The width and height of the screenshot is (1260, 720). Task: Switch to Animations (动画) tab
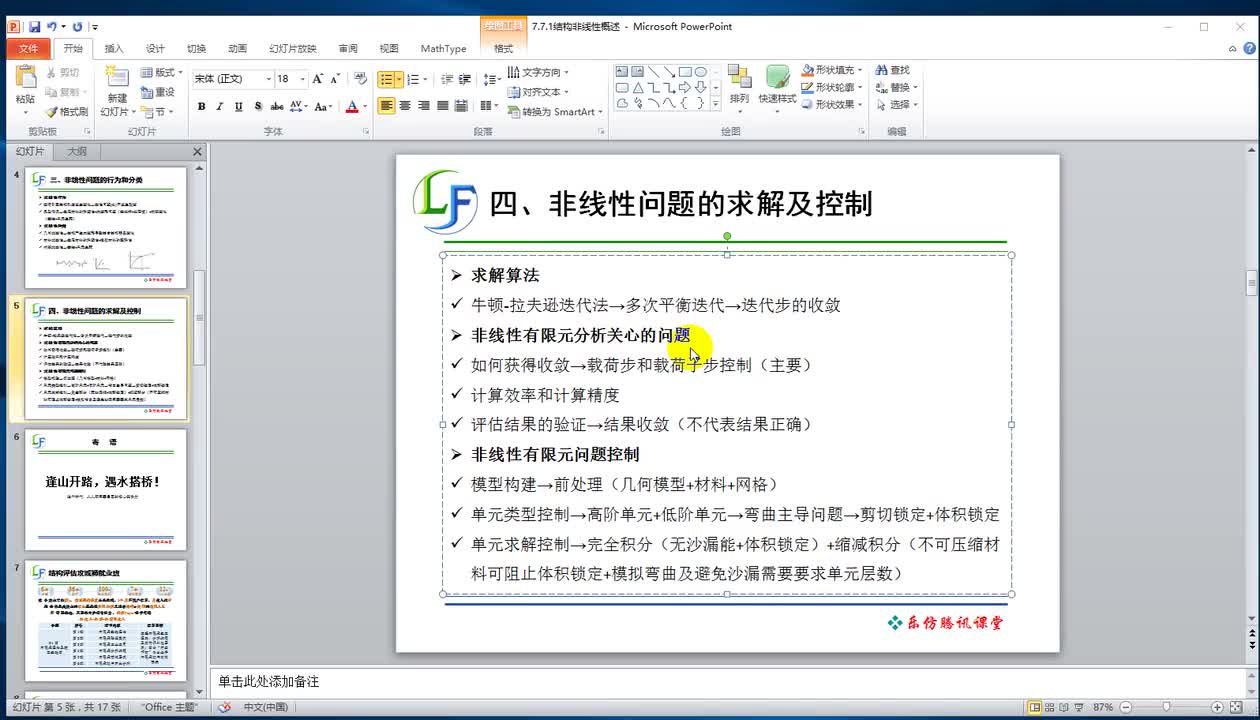point(237,48)
